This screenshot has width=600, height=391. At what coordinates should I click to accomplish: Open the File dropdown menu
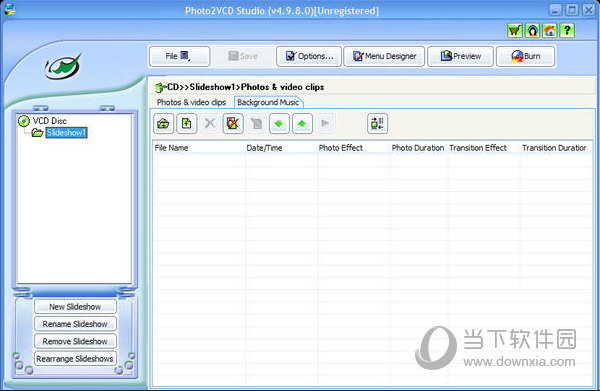point(179,56)
